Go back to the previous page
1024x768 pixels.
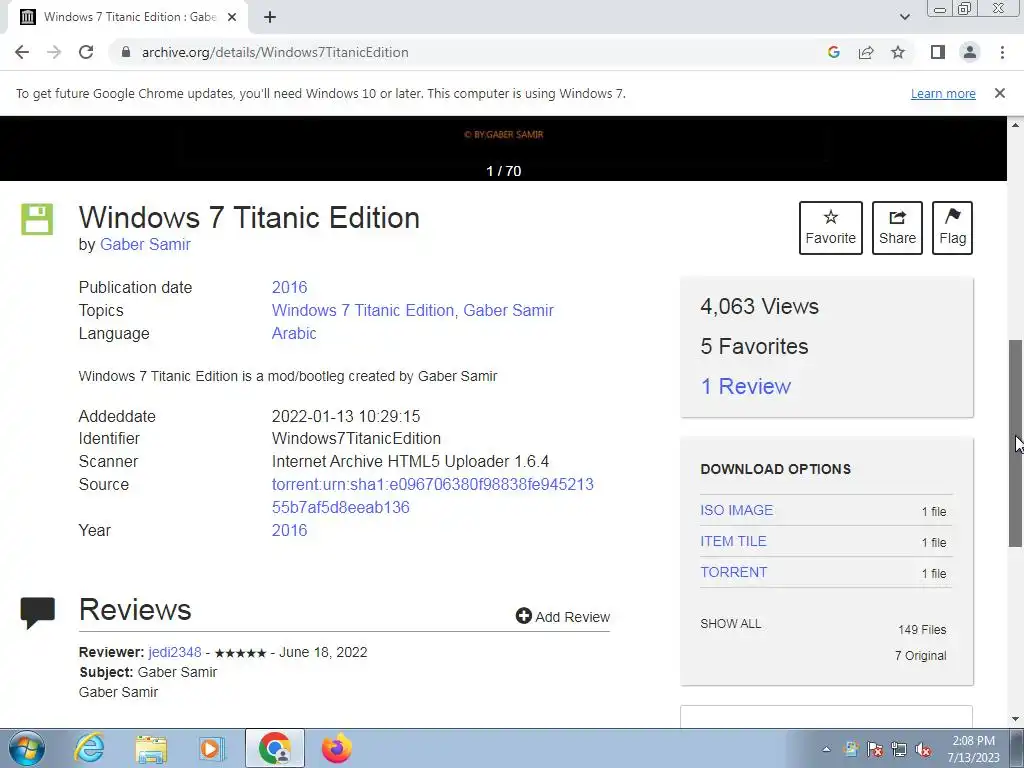22,52
